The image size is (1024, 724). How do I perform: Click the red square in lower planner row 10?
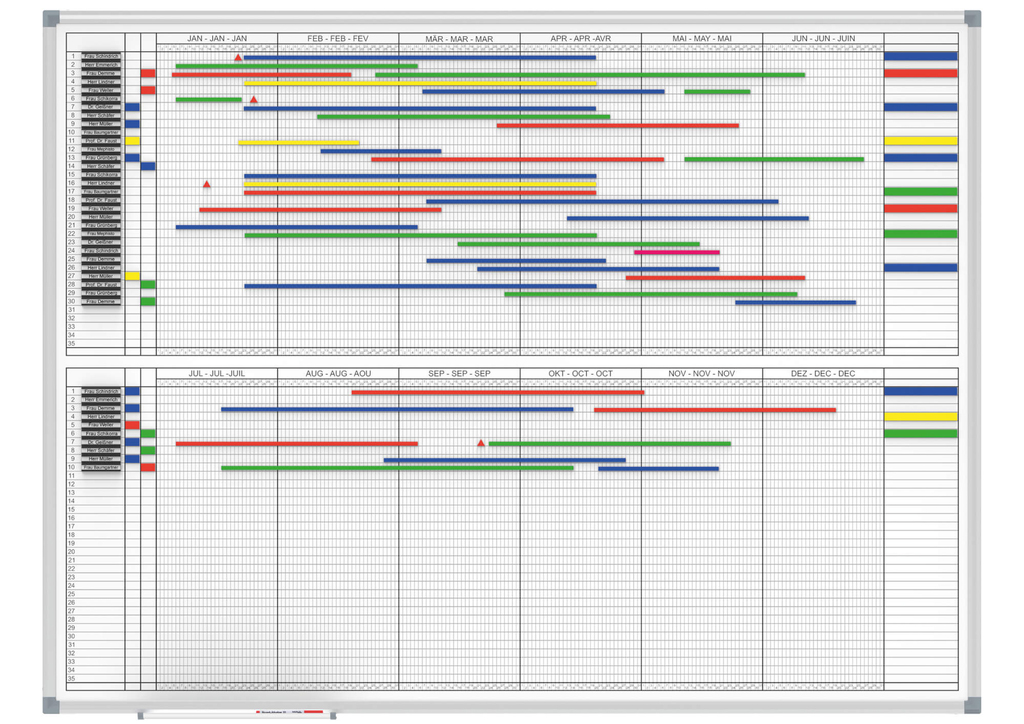click(x=148, y=467)
